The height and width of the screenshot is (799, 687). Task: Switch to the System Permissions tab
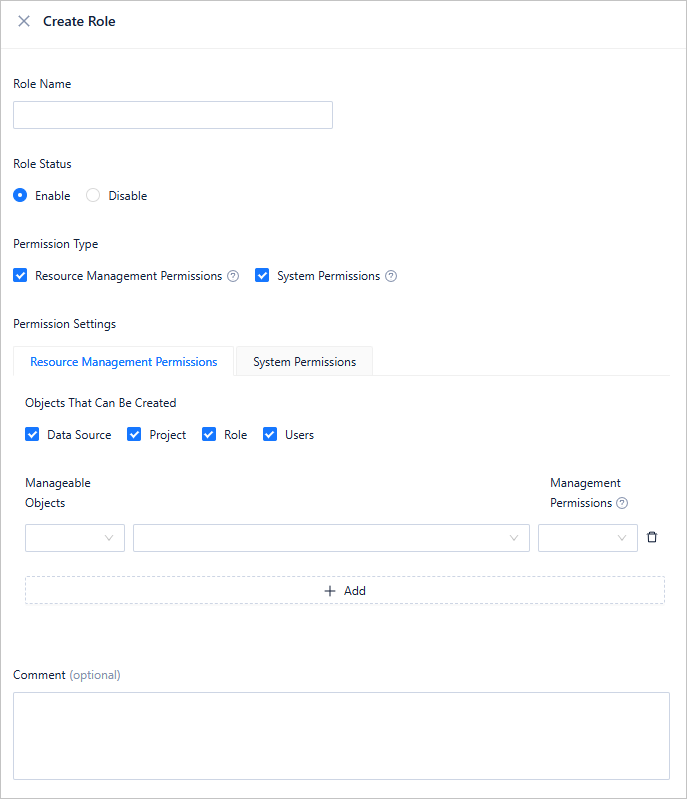click(304, 362)
